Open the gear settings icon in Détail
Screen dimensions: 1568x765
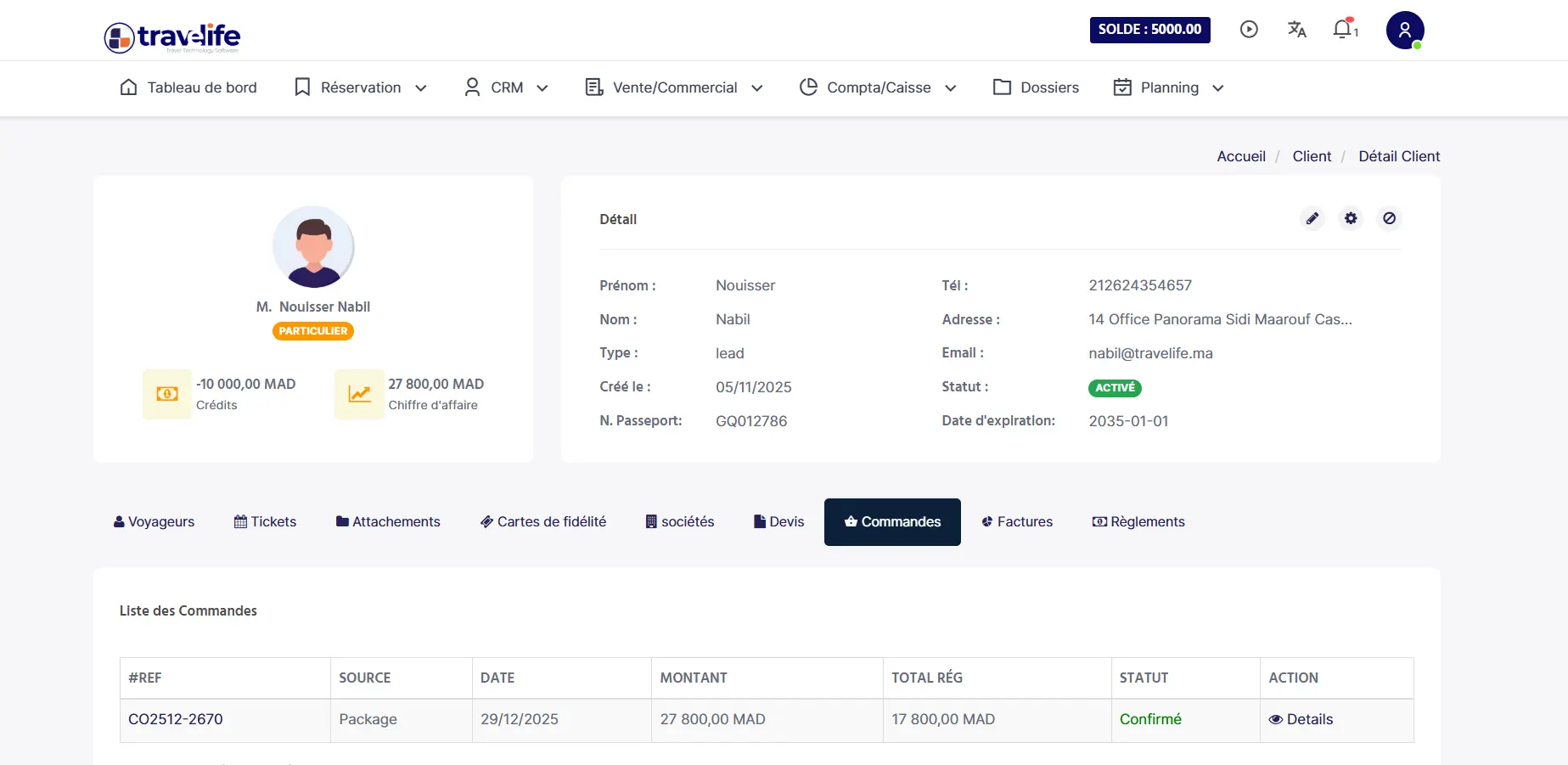coord(1351,219)
